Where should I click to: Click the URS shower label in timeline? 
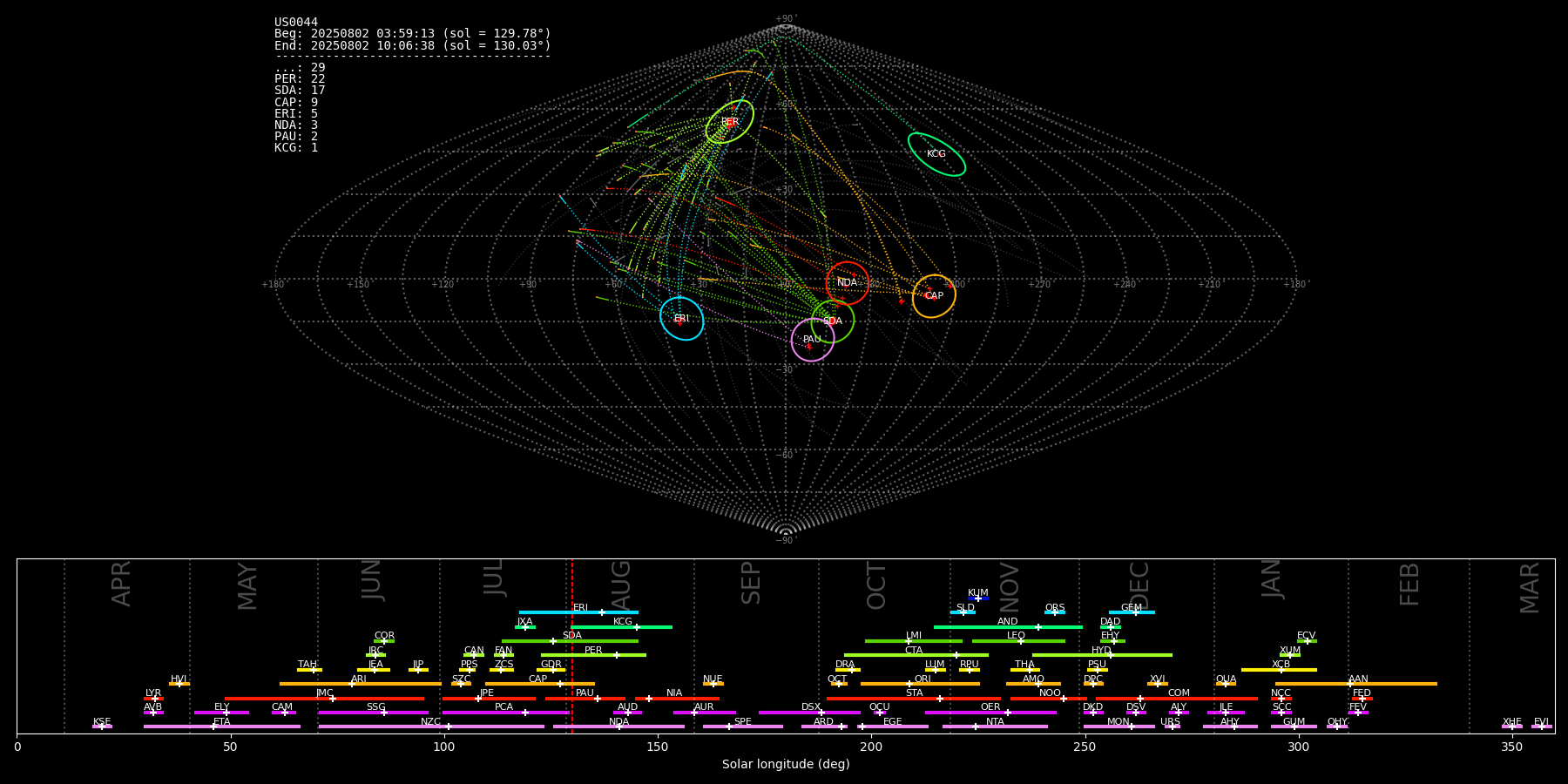point(1170,722)
